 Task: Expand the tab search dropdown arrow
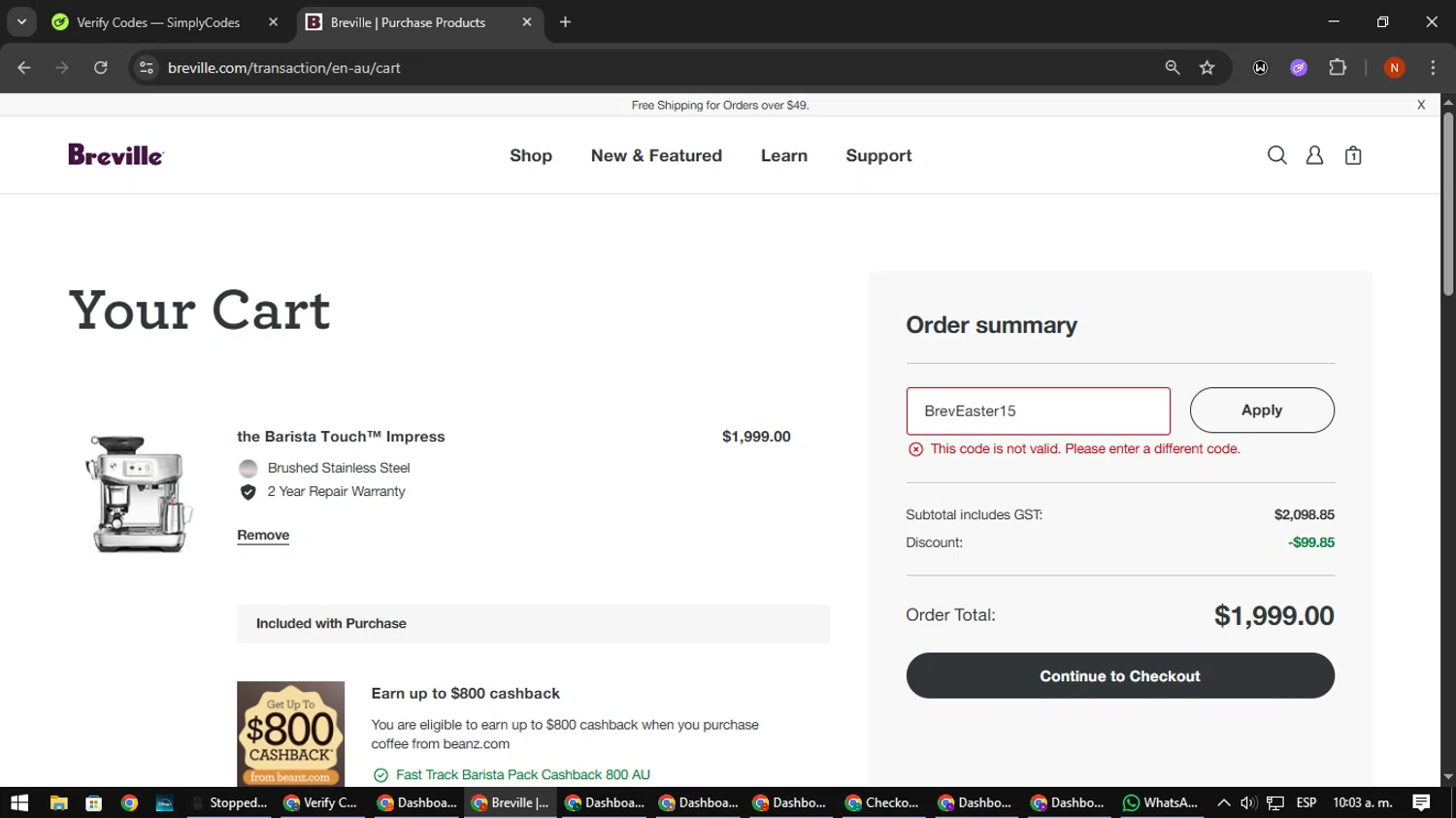click(21, 22)
